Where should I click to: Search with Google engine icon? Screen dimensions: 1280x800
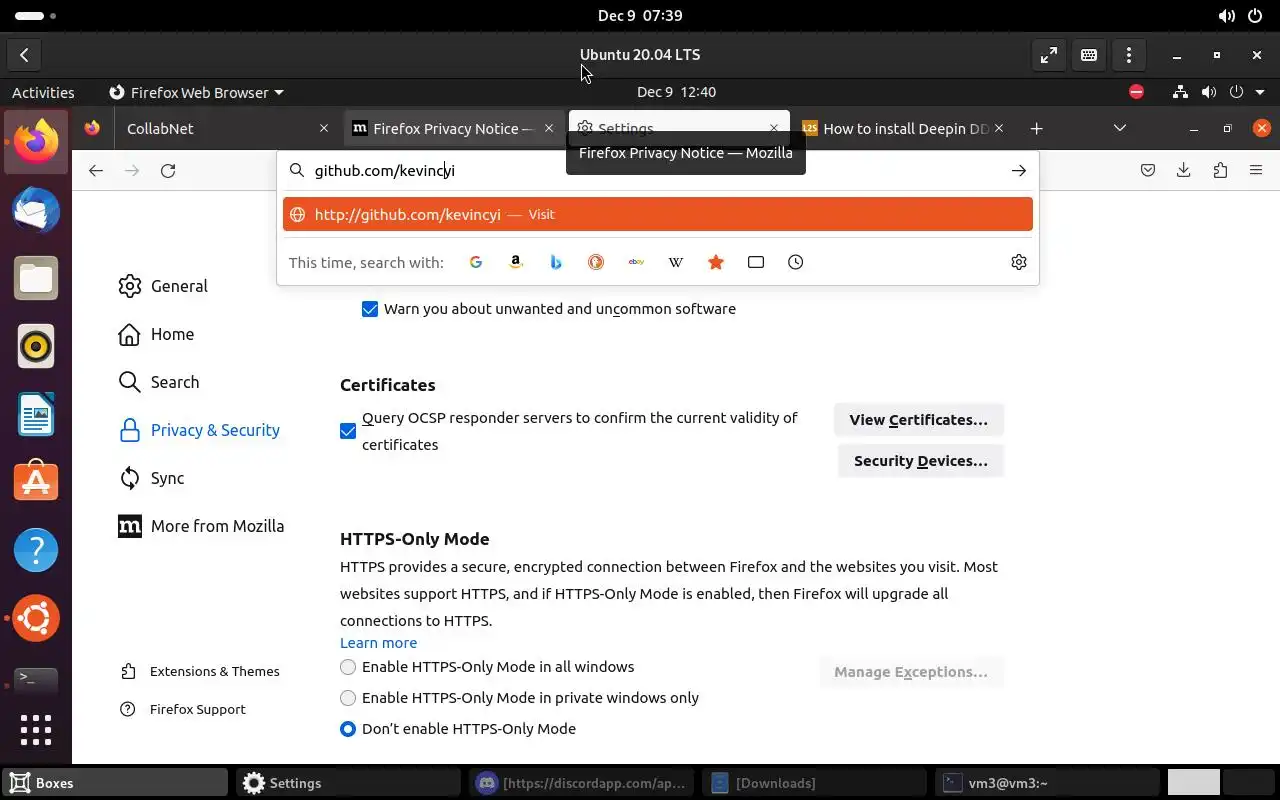(476, 262)
